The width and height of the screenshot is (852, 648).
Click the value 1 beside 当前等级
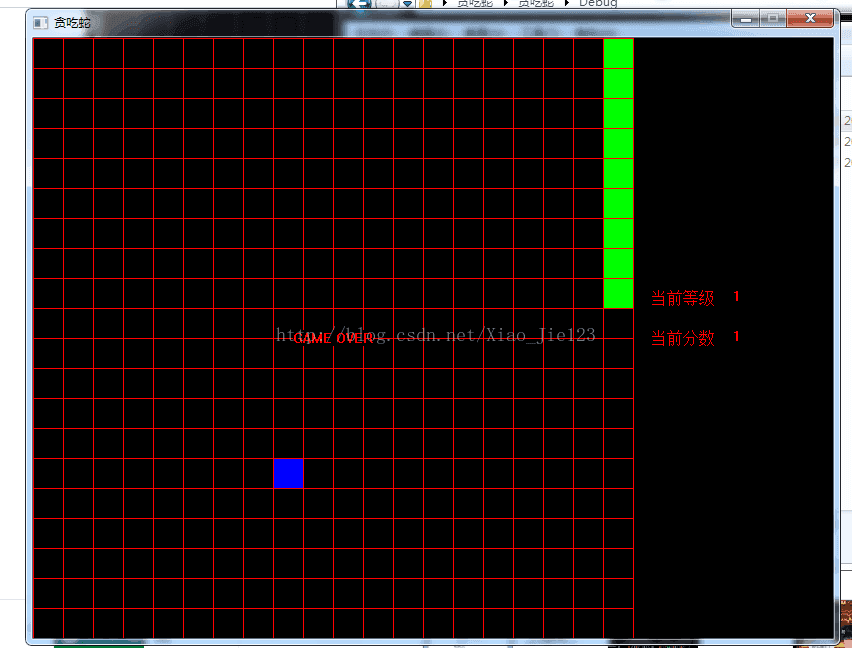736,297
